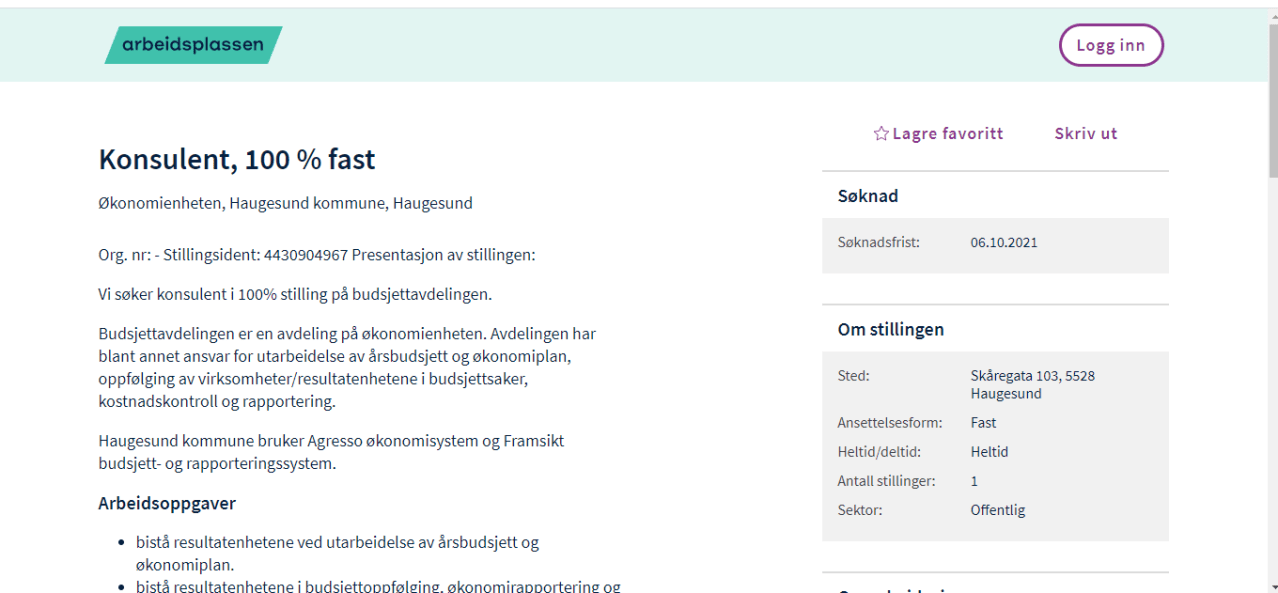Activate the Skriv ut print function

(1086, 133)
